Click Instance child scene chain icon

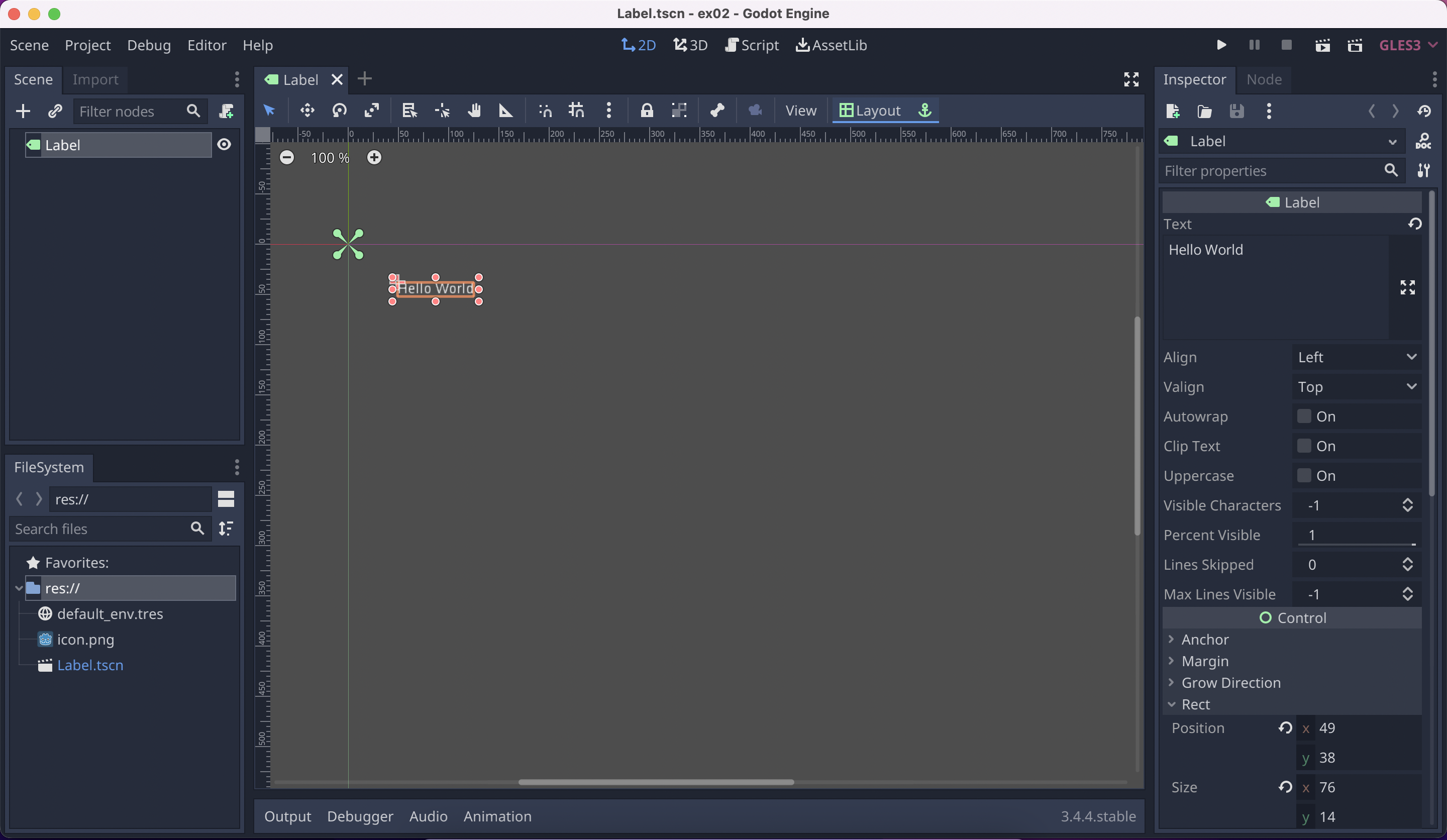55,111
